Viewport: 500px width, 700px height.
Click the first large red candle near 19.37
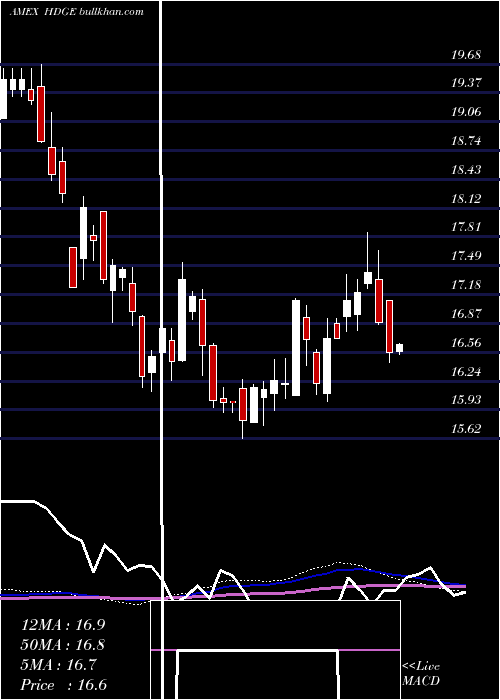pyautogui.click(x=41, y=114)
